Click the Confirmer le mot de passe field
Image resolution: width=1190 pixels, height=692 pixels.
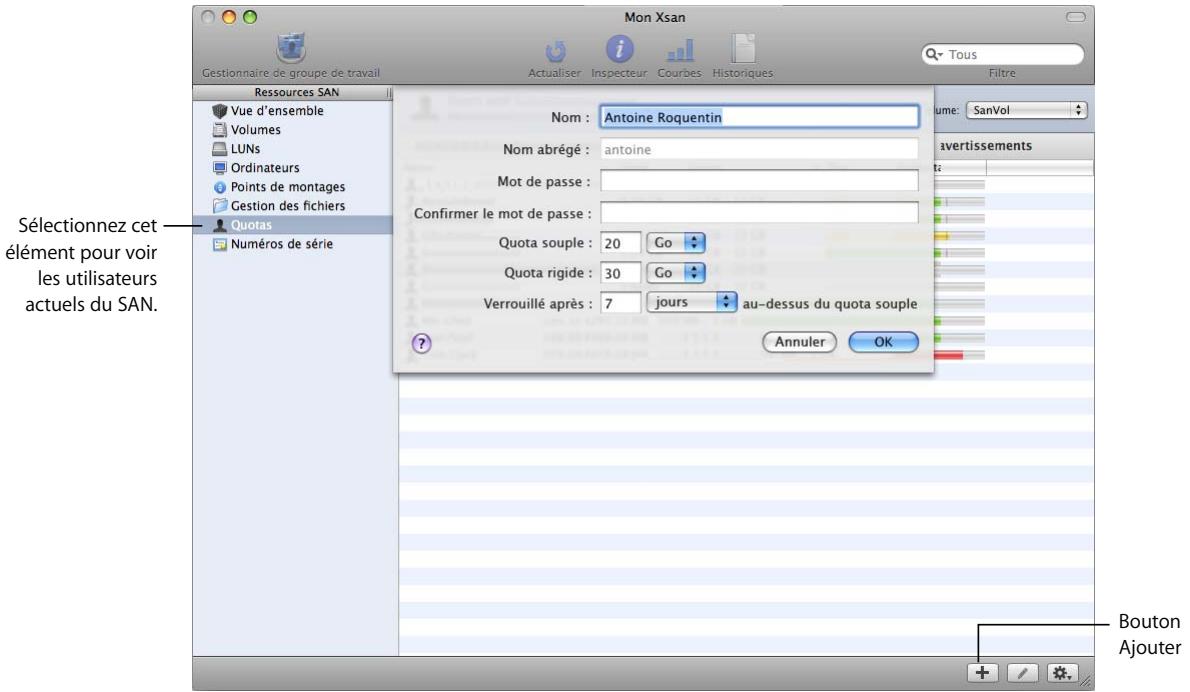(759, 212)
